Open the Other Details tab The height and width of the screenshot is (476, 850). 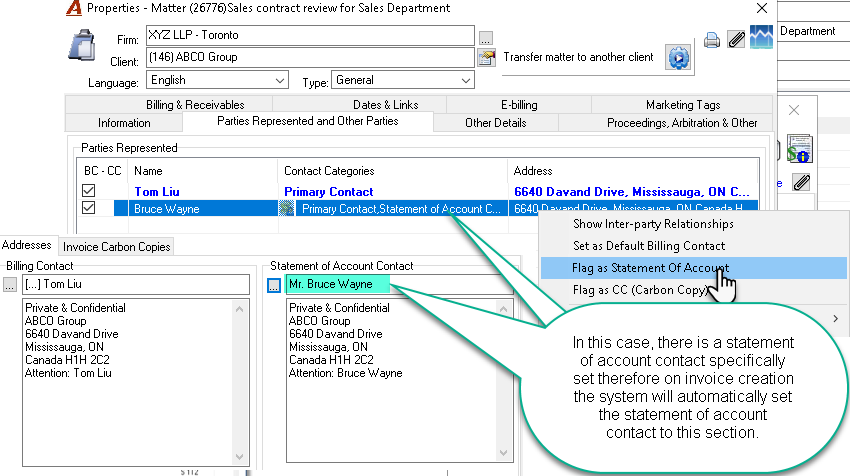[x=495, y=123]
